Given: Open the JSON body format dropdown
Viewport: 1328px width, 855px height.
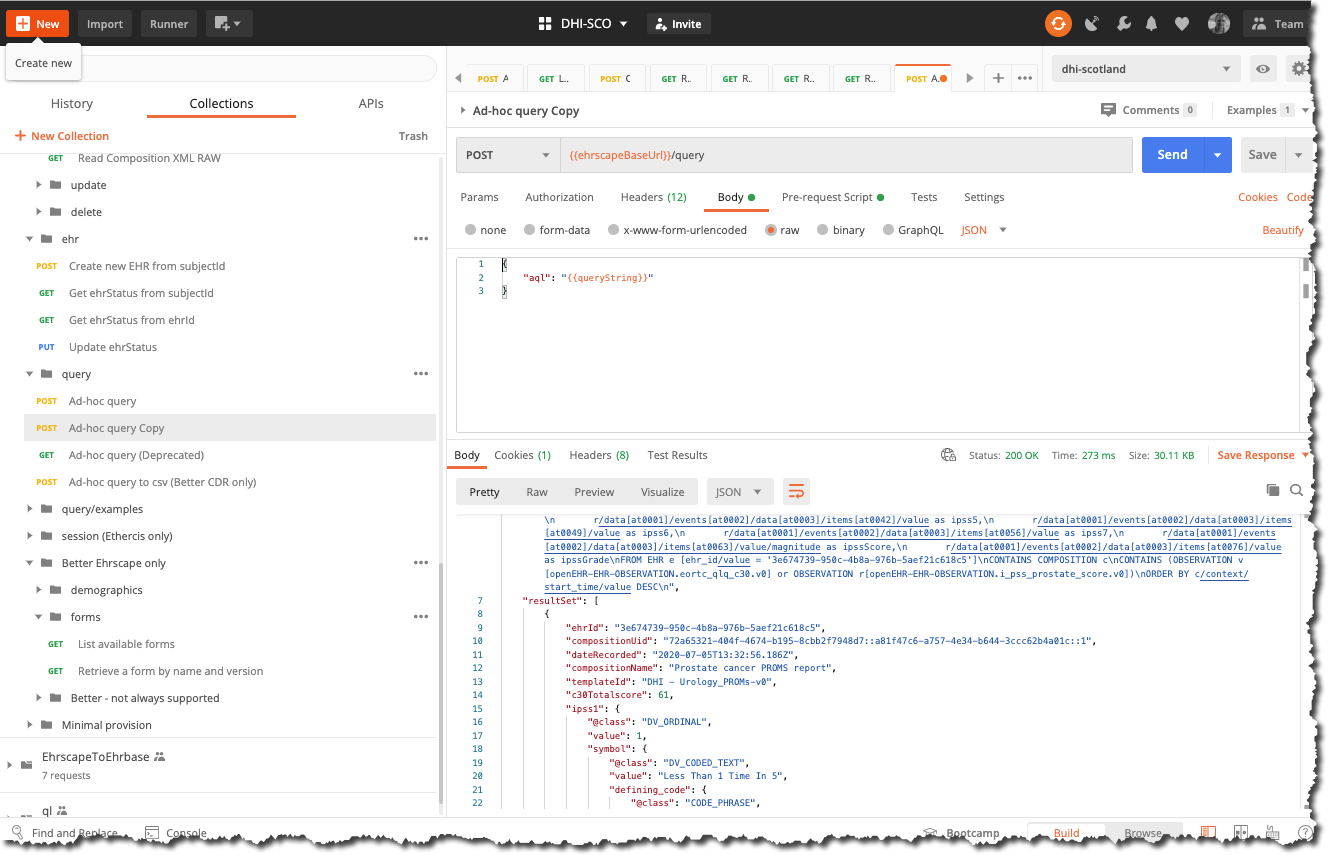Looking at the screenshot, I should point(984,230).
